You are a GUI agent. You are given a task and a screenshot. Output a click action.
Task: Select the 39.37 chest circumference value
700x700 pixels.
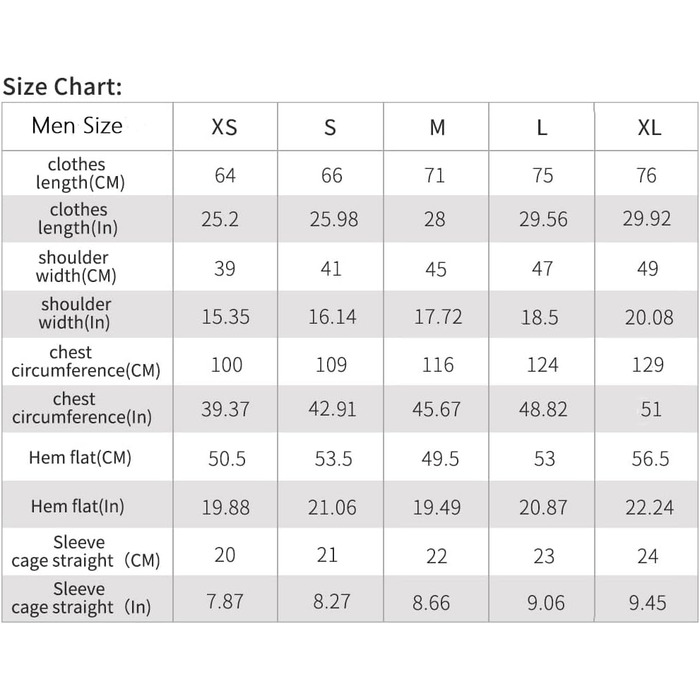pyautogui.click(x=226, y=411)
